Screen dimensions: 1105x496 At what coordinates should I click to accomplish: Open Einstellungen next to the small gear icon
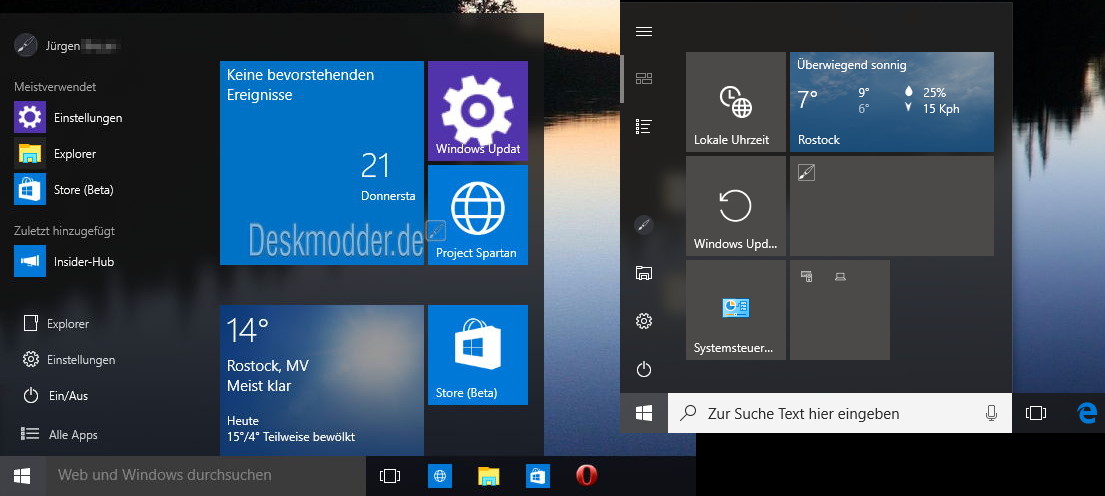coord(69,360)
